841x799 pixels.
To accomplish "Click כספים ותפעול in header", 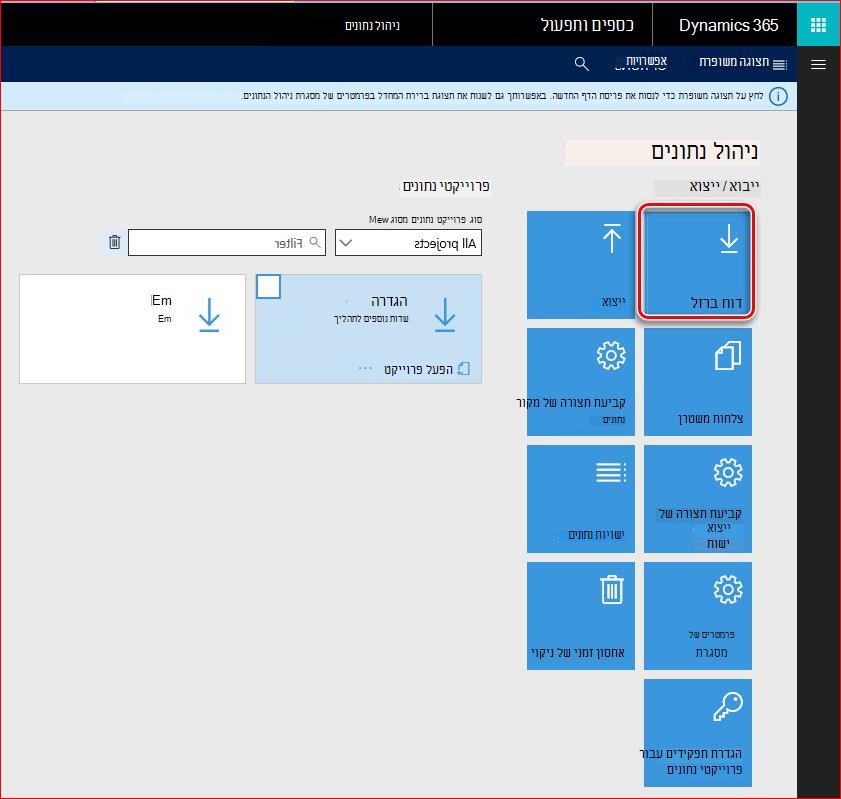I will 587,25.
